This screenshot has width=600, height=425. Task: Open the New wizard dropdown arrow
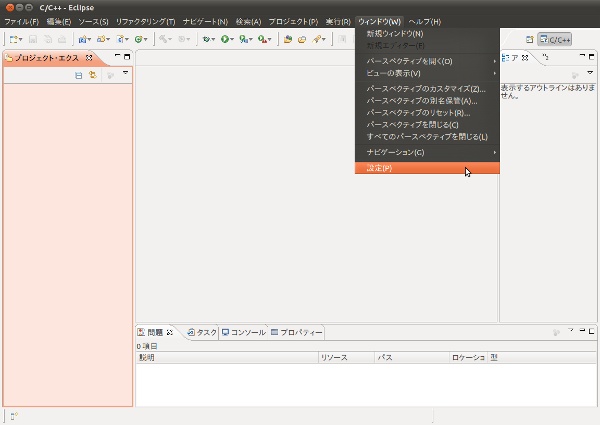tap(20, 39)
